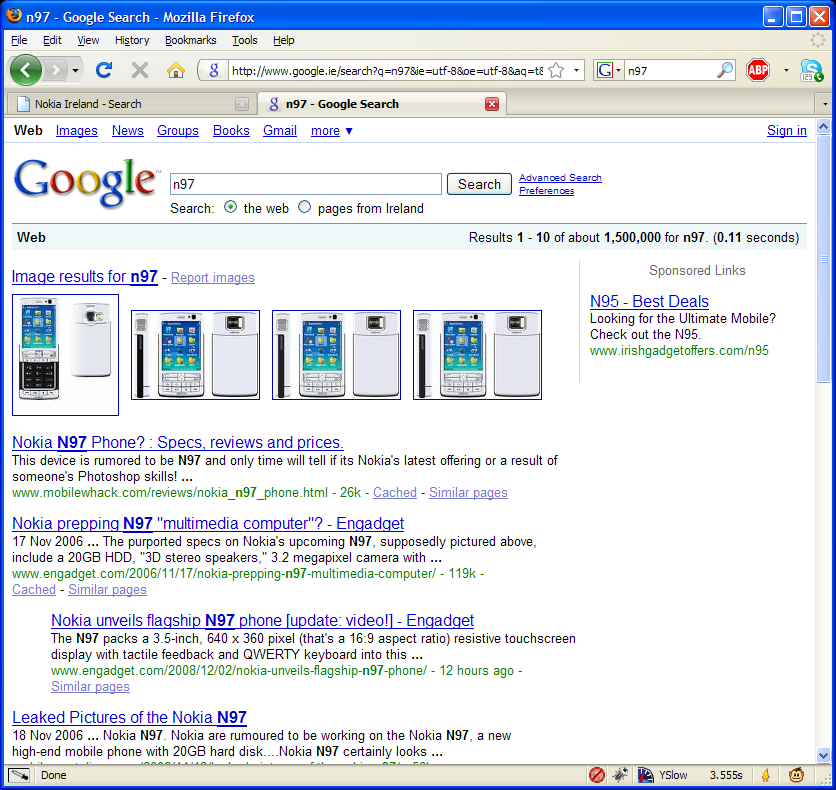Click the page vertical scrollbar thumb
The width and height of the screenshot is (836, 790).
coord(823,259)
